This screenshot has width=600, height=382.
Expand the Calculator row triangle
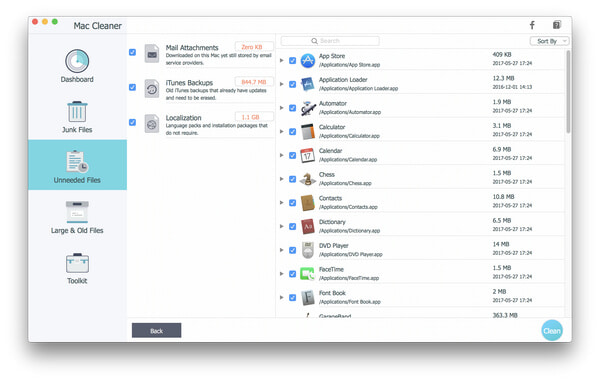pos(282,132)
